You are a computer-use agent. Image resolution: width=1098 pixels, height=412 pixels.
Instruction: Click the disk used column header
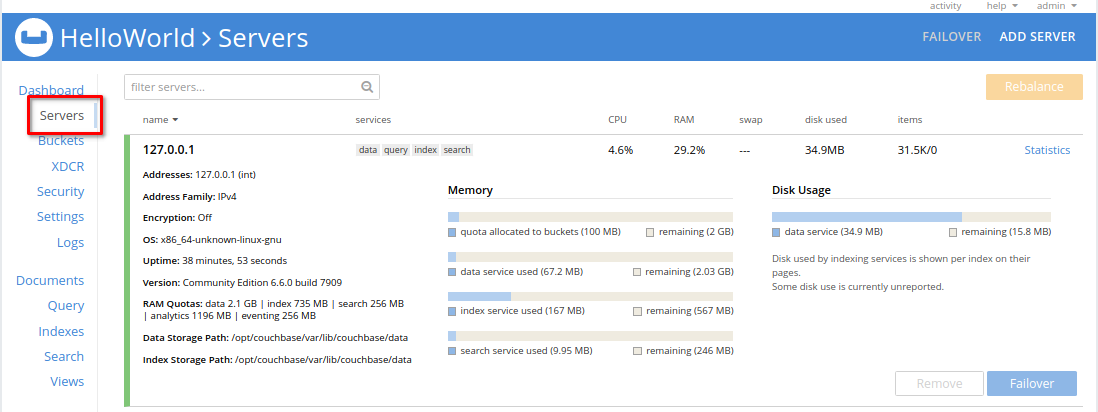coord(826,120)
